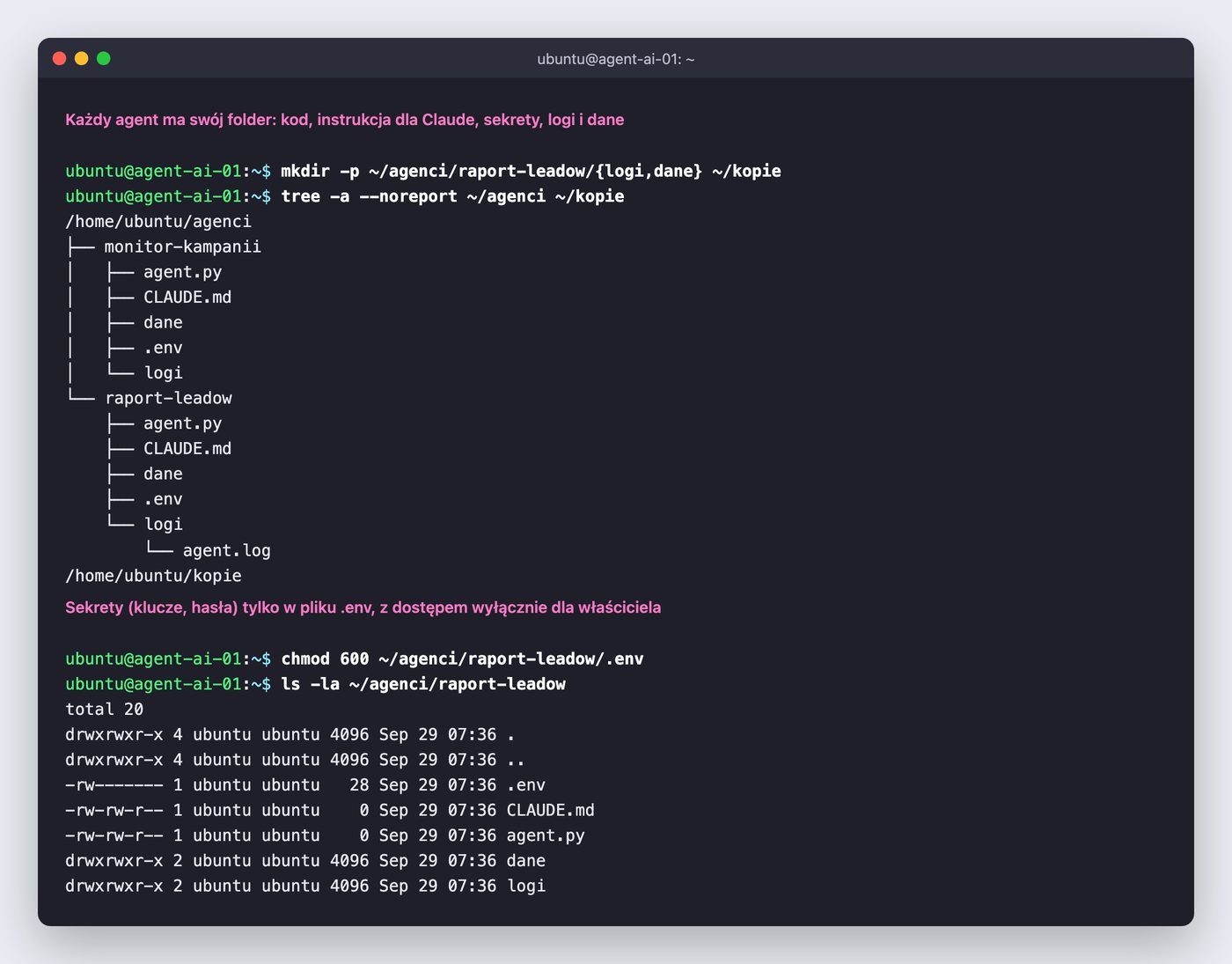Click the yellow minimize window button
The image size is (1232, 964).
82,58
